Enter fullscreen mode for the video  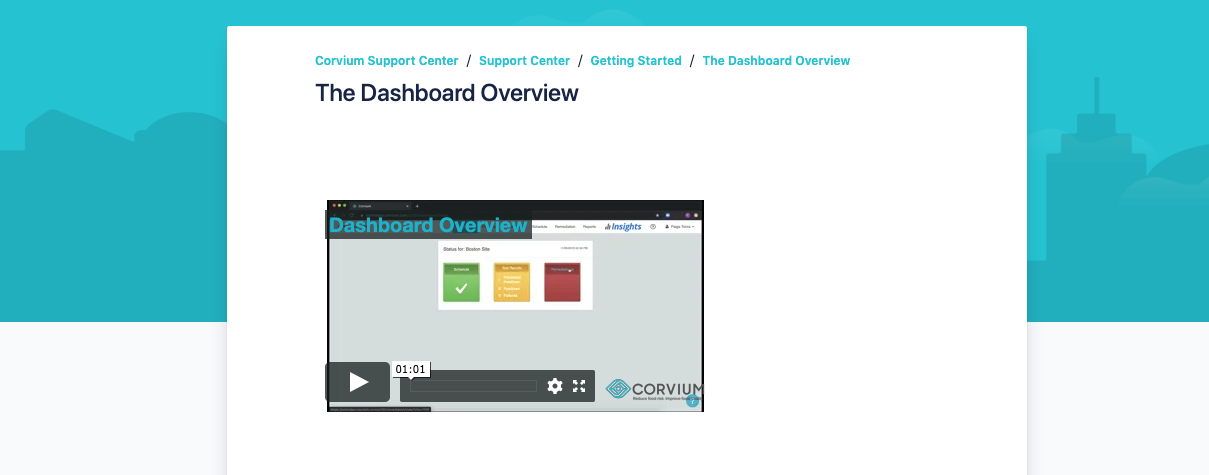coord(579,386)
